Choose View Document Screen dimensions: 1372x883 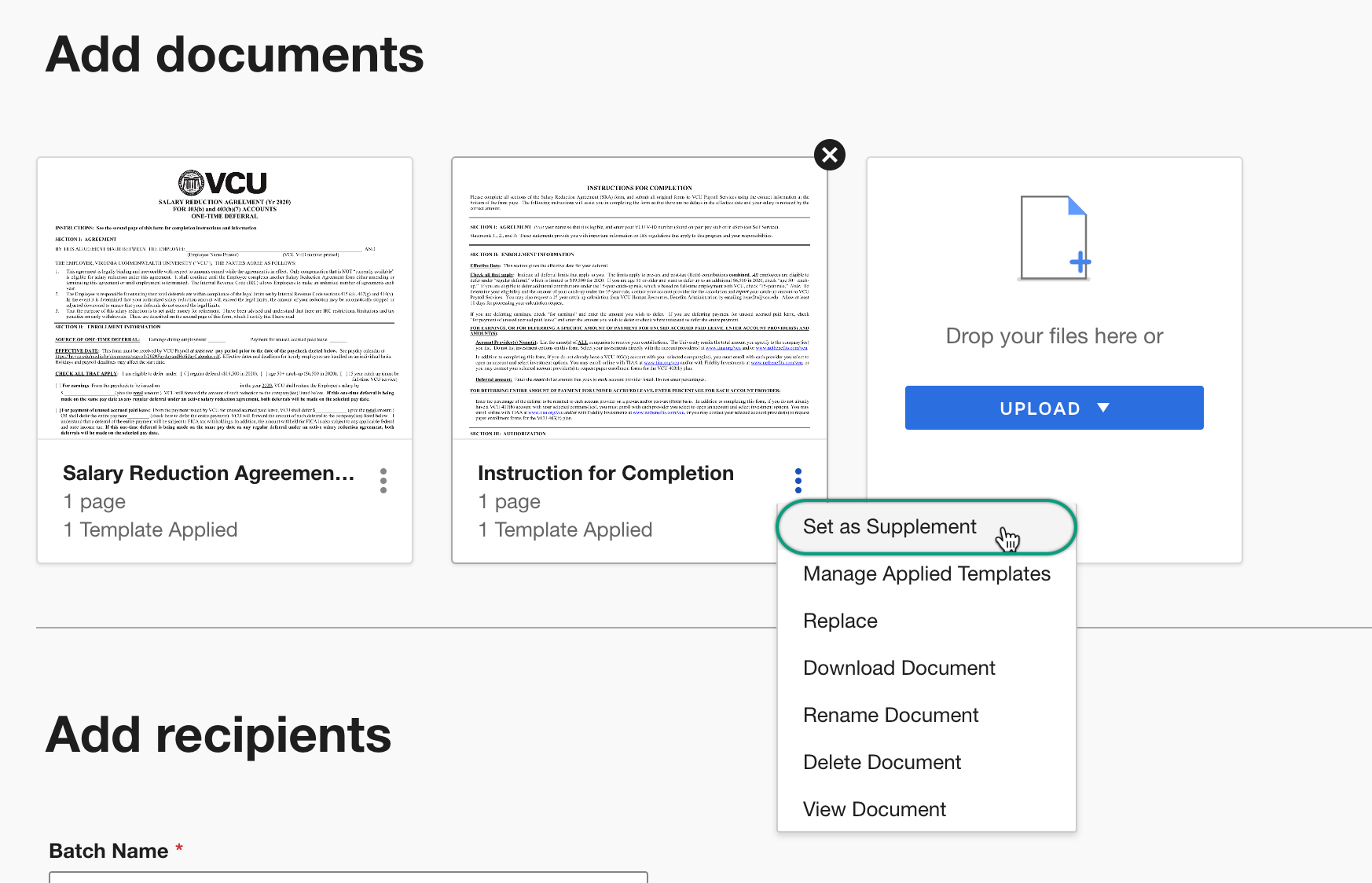[926, 809]
